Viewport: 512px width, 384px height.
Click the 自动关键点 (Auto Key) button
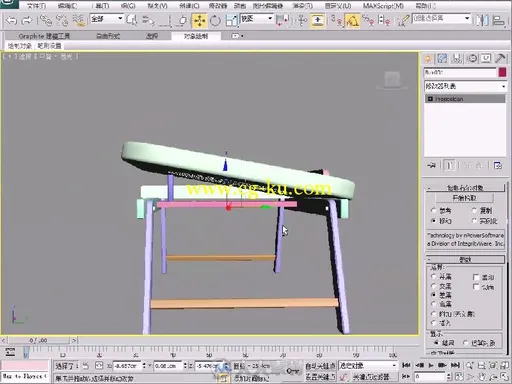tap(320, 366)
